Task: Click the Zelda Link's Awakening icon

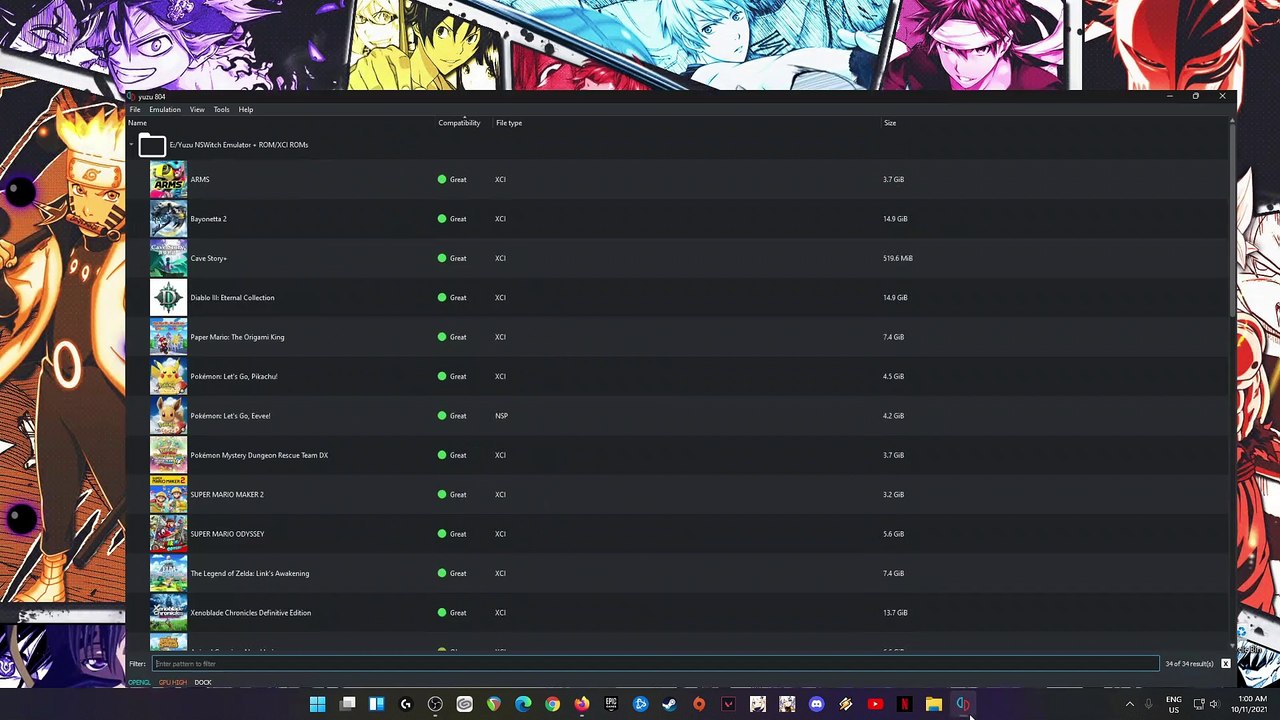Action: (x=168, y=573)
